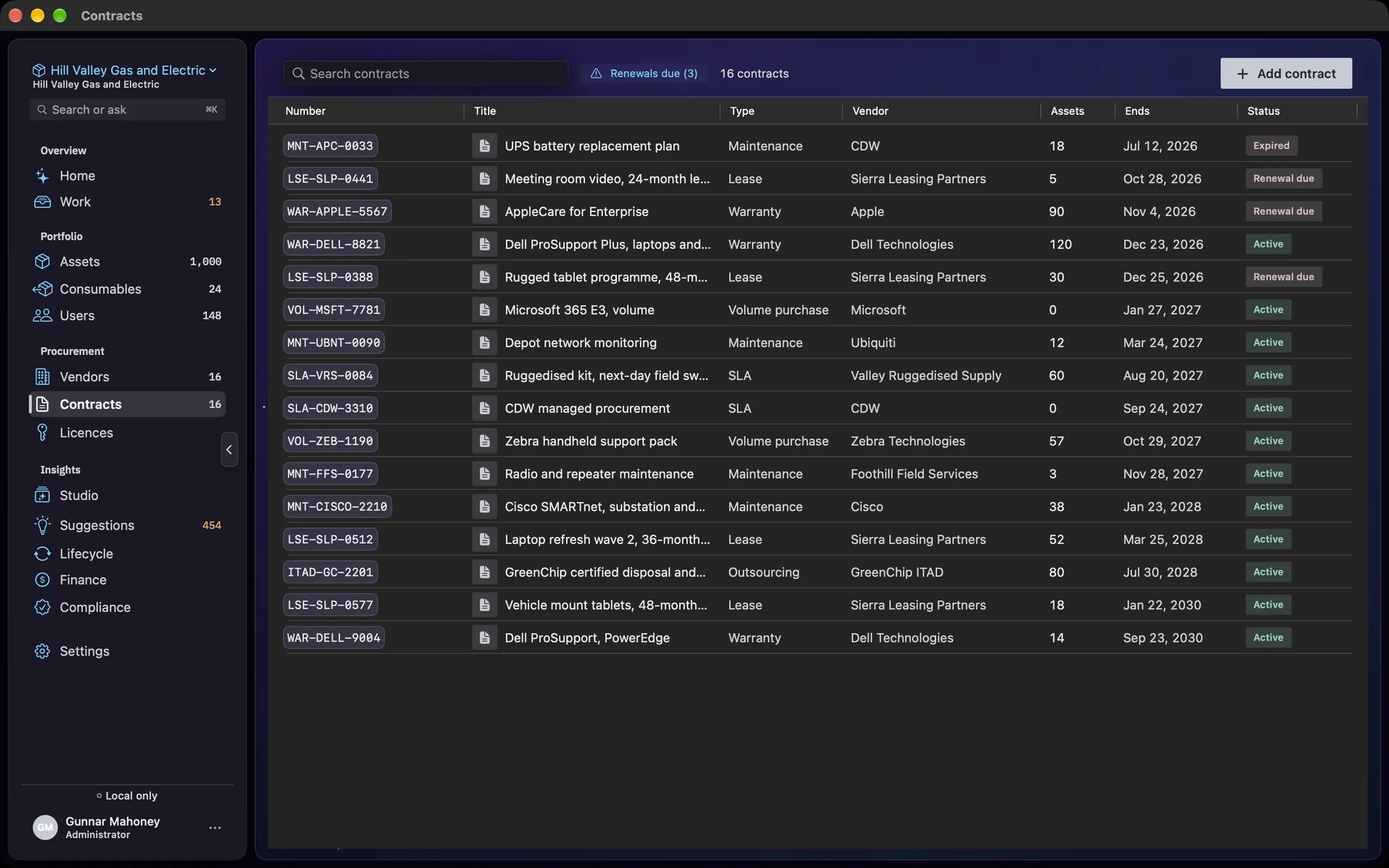The image size is (1389, 868).
Task: Expand the Hill Valley Gas and Electric switcher
Action: coord(124,70)
